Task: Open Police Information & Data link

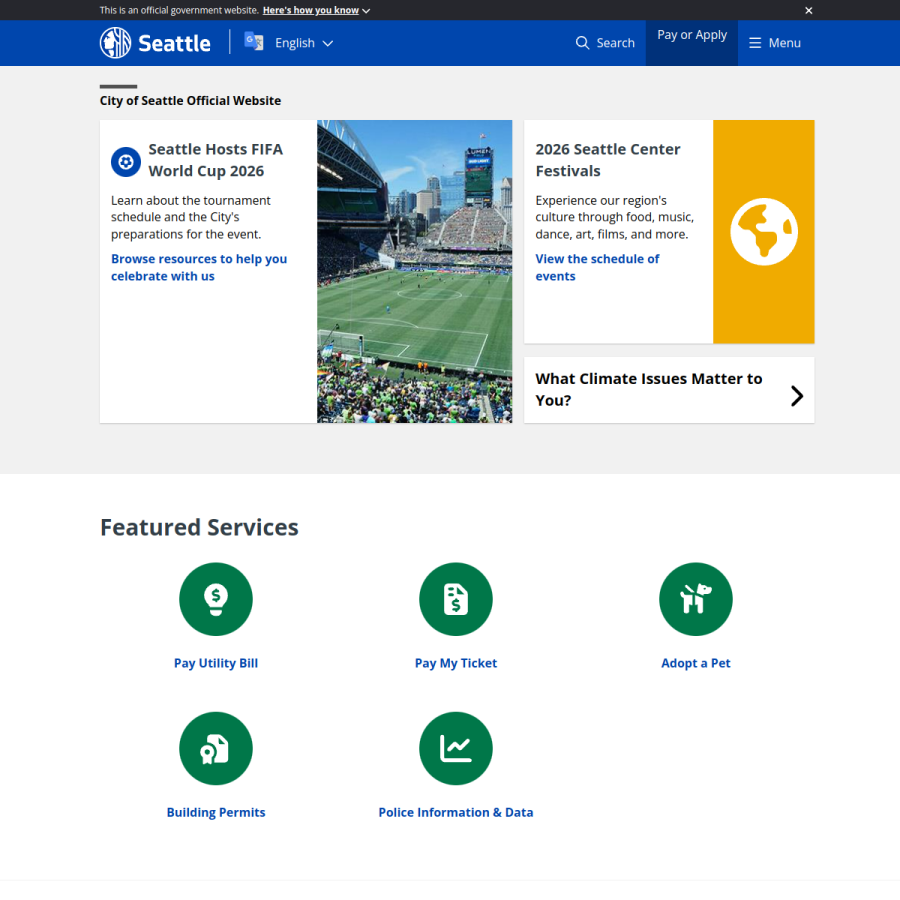Action: tap(456, 812)
